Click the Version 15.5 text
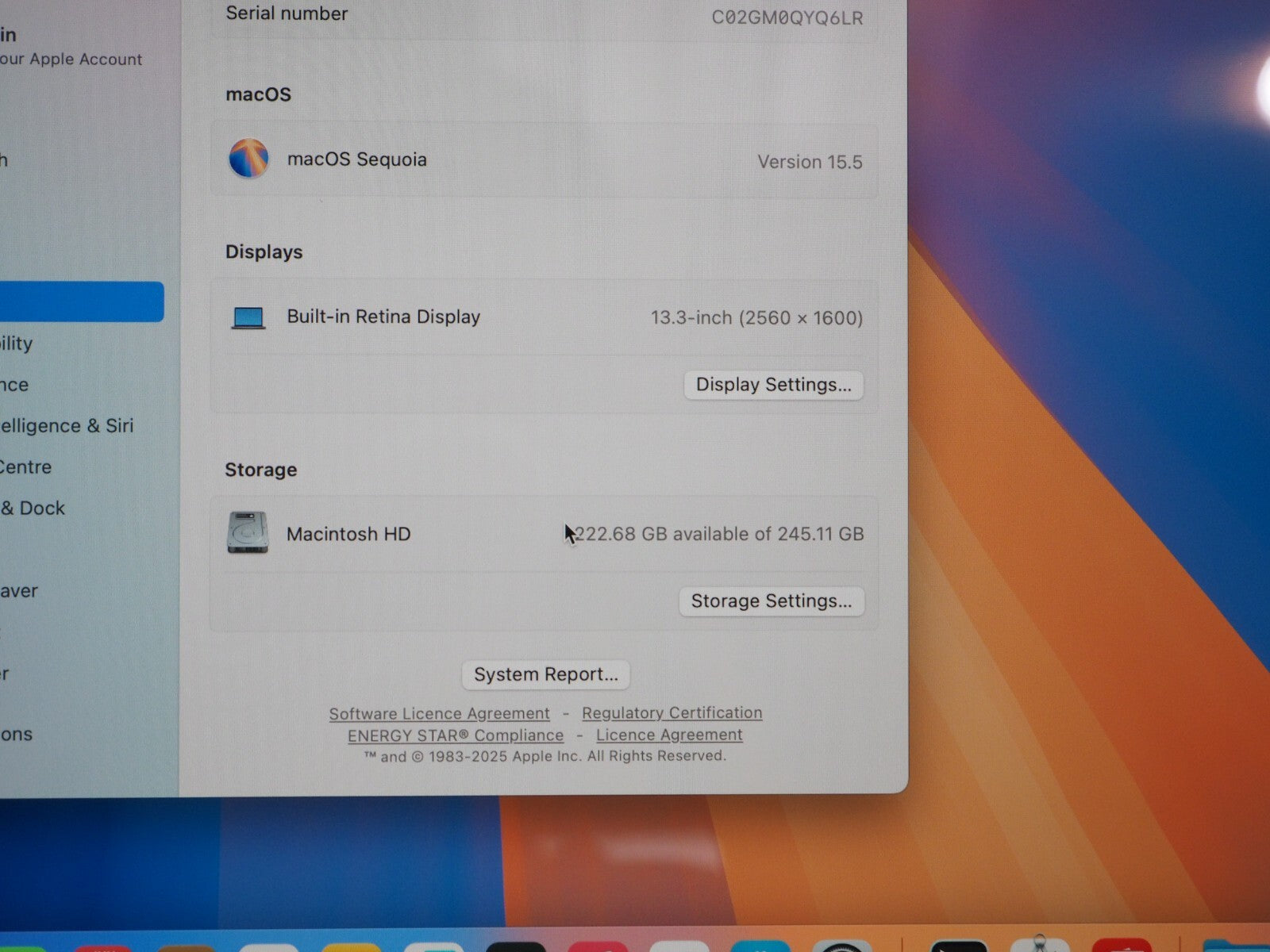Viewport: 1270px width, 952px height. pos(810,162)
